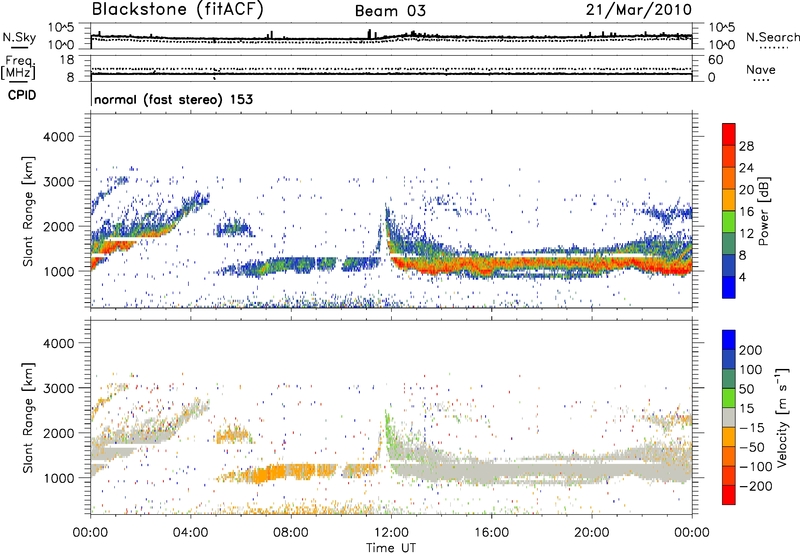Image resolution: width=800 pixels, height=554 pixels.
Task: Click the '4000' tick on power panel
Action: 59,137
